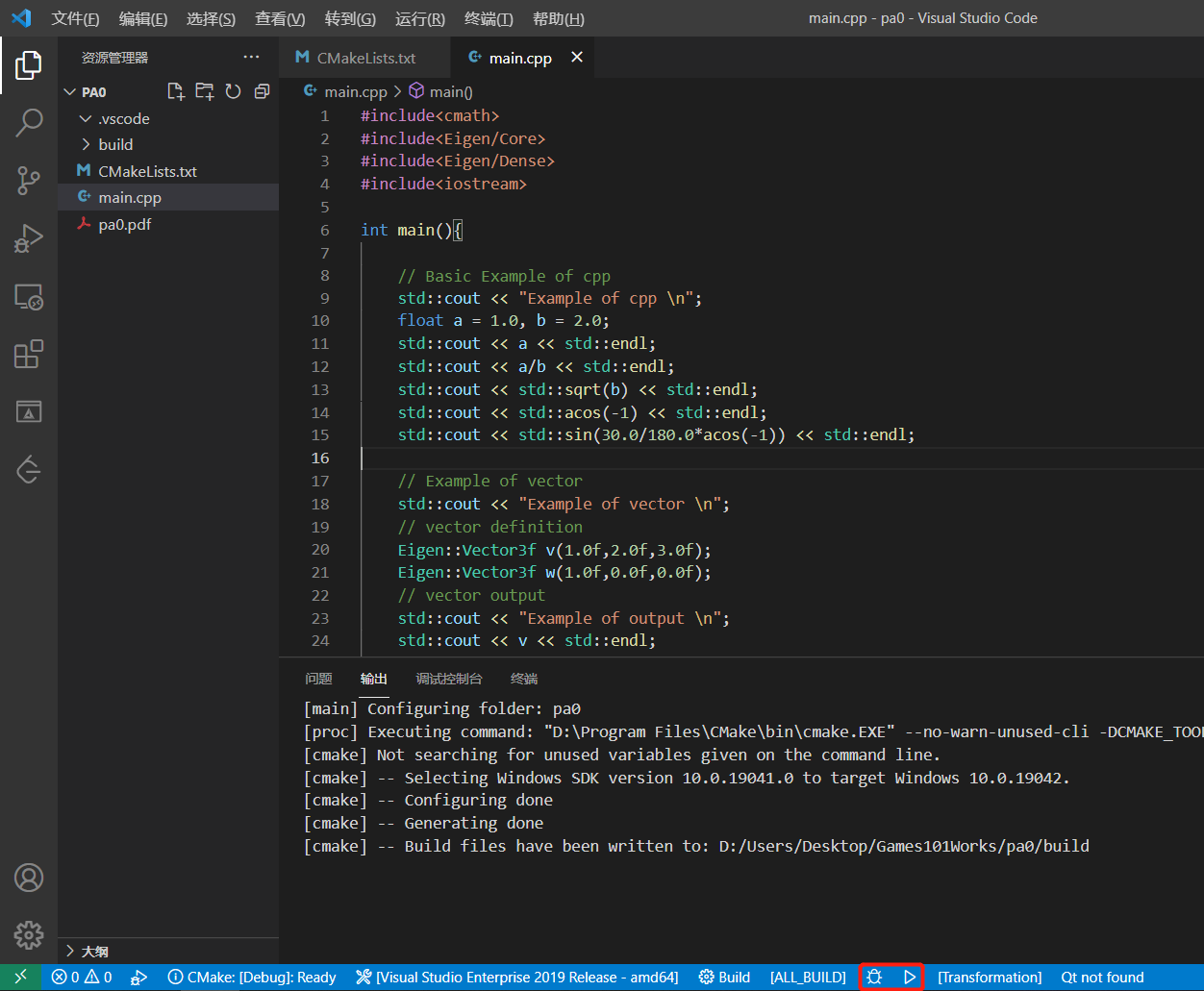Click the '#include<Eigen/Core>' line
Viewport: 1204px width, 991px height.
pyautogui.click(x=453, y=138)
